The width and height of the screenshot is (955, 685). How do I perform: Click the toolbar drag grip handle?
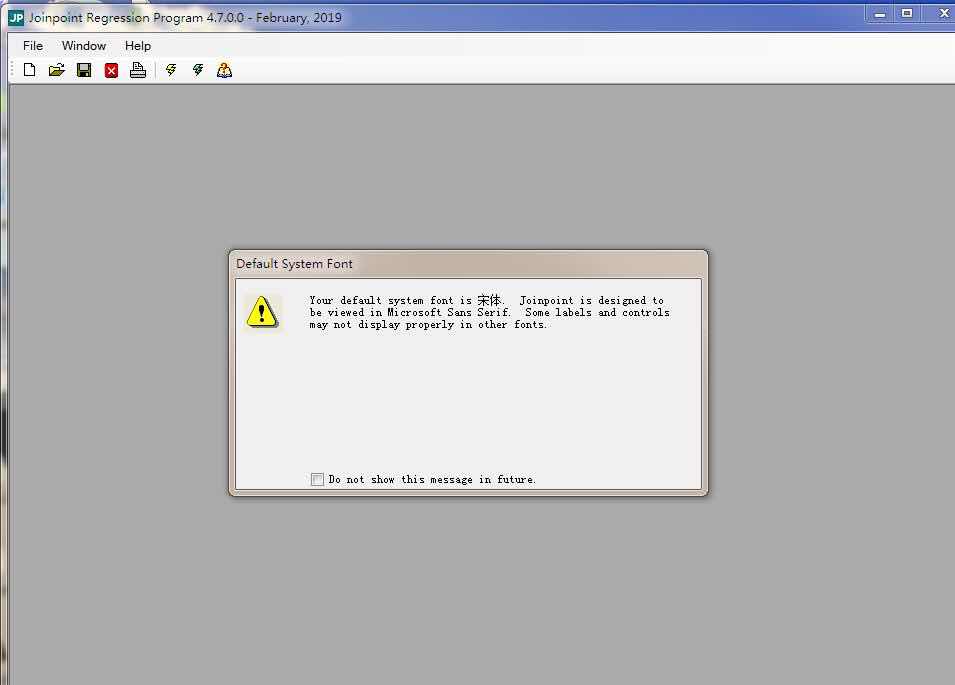coord(12,70)
